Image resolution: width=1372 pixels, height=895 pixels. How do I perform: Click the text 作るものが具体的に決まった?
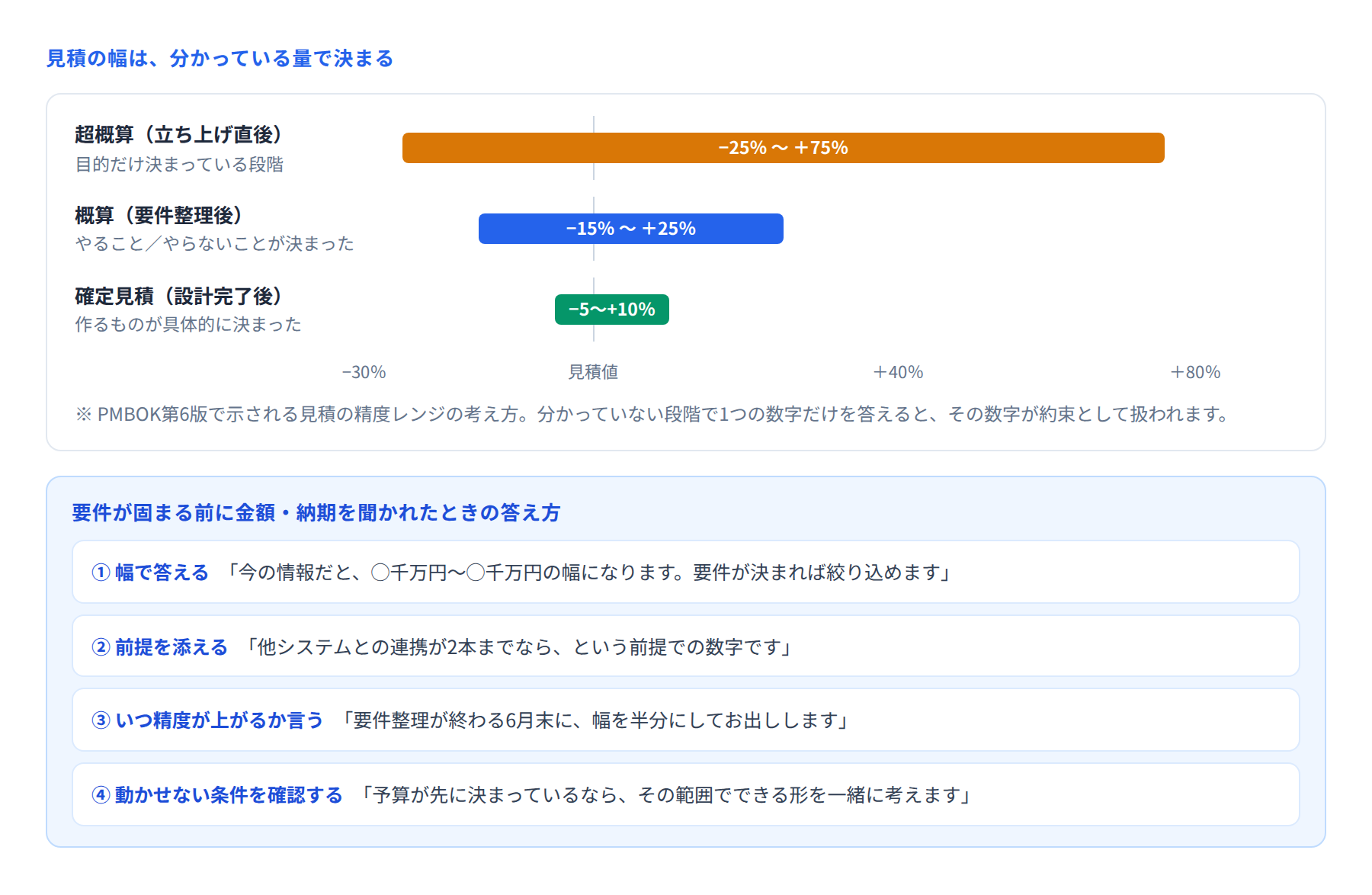(x=188, y=325)
